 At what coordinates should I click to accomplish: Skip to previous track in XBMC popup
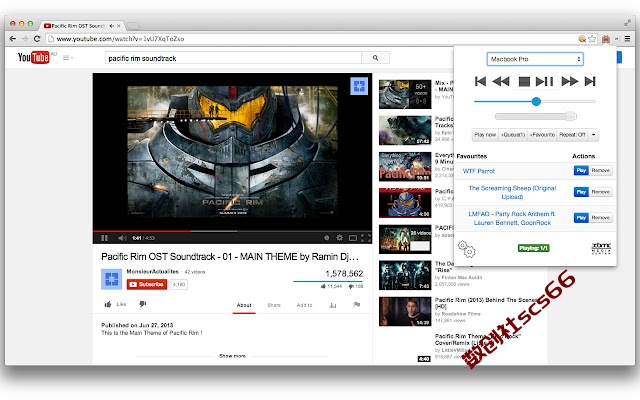pos(480,82)
